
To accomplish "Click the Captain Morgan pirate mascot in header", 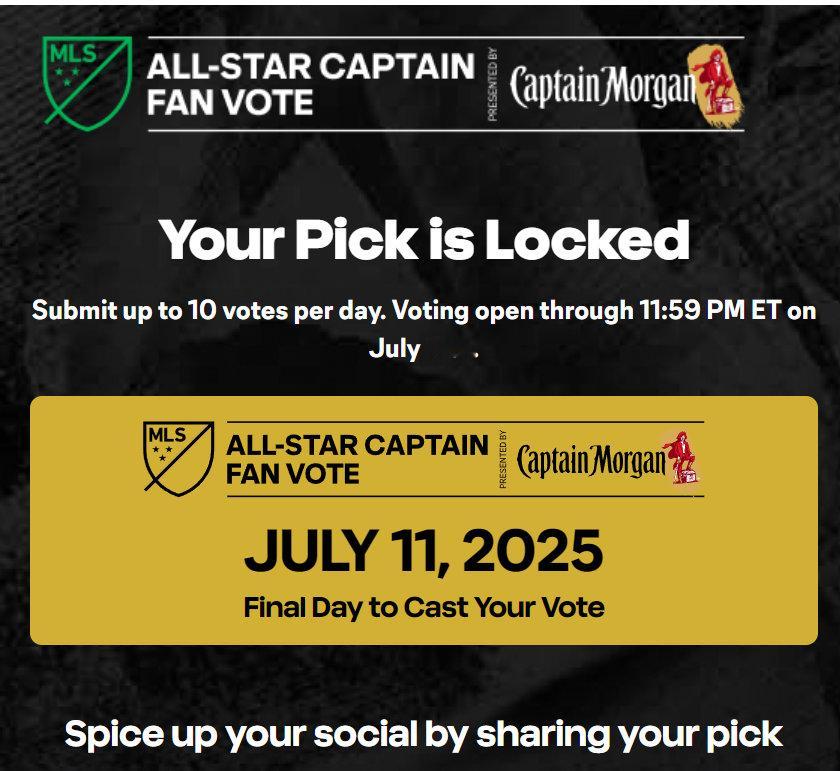I will point(716,87).
